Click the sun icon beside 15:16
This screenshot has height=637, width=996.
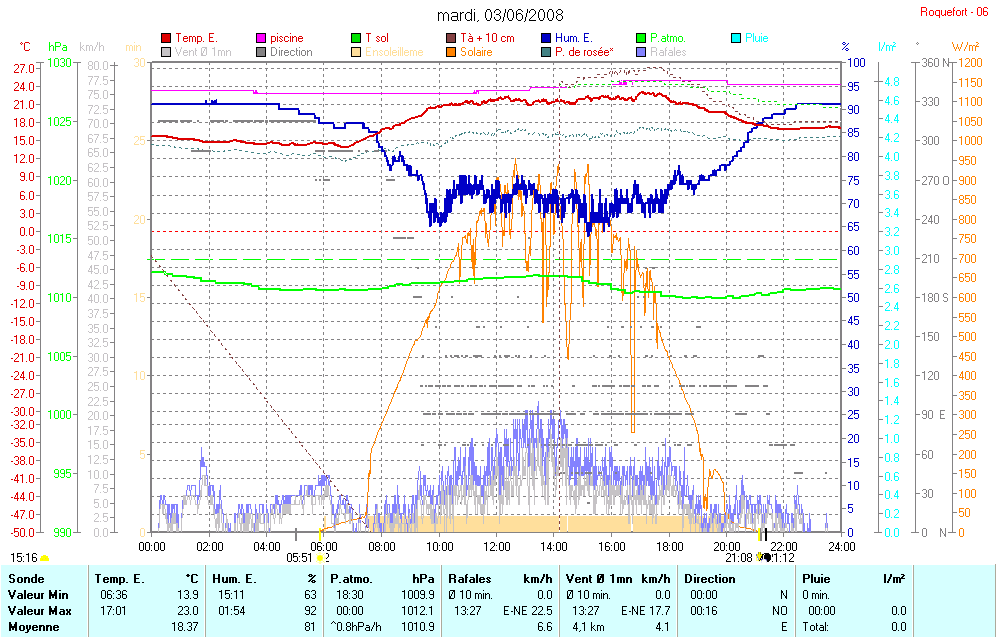(44, 559)
